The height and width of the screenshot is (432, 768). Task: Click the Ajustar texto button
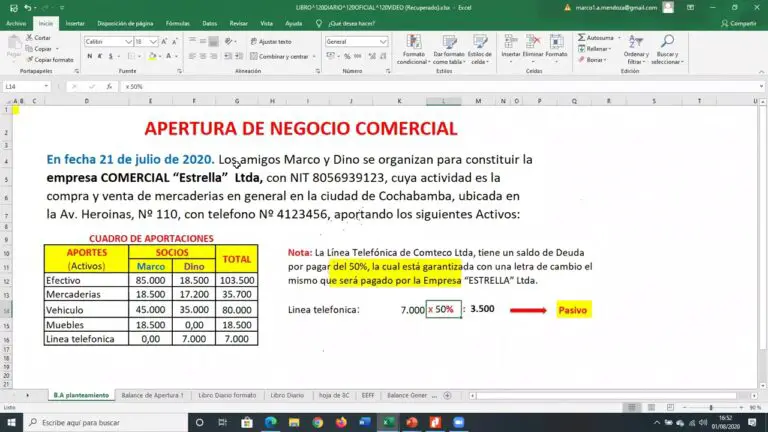click(x=271, y=42)
